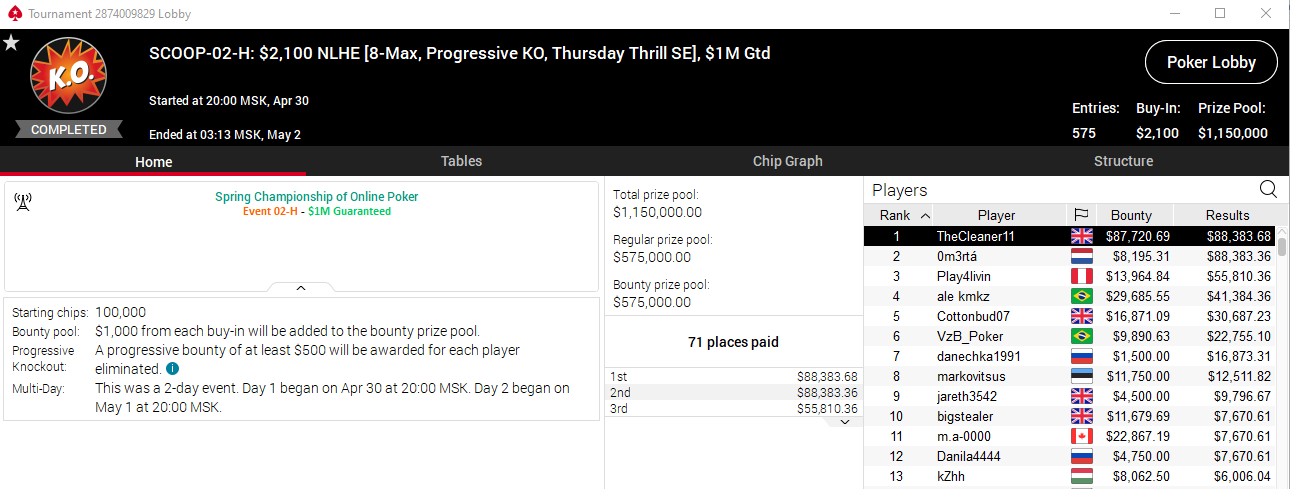Click the PokerStars spade logo in title bar
Screen dimensions: 1290x489
click(x=13, y=14)
